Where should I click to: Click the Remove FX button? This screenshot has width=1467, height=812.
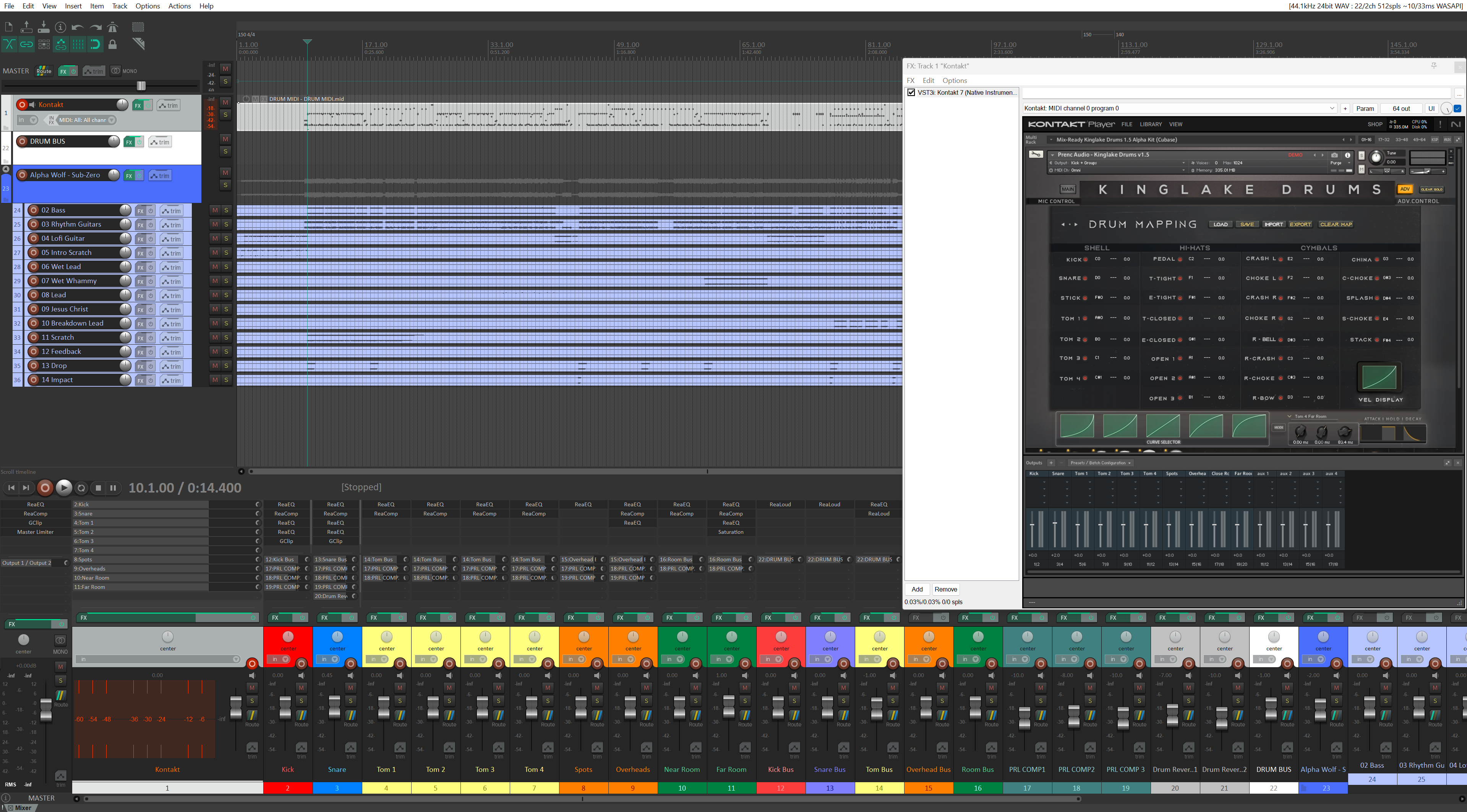[945, 589]
